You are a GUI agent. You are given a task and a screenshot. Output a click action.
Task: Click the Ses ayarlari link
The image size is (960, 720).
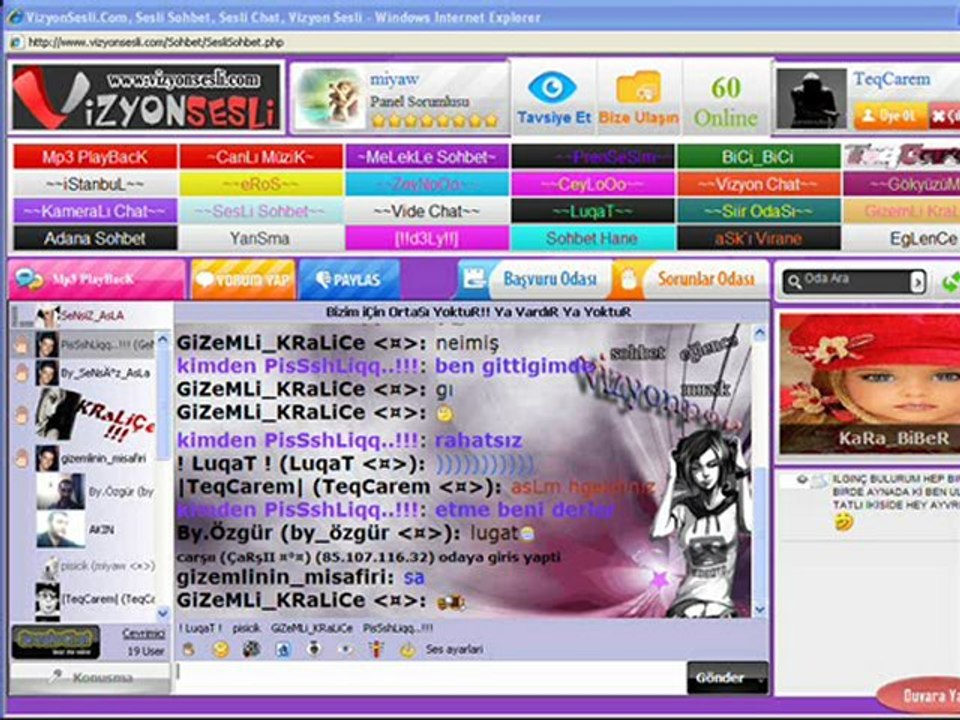(x=454, y=650)
